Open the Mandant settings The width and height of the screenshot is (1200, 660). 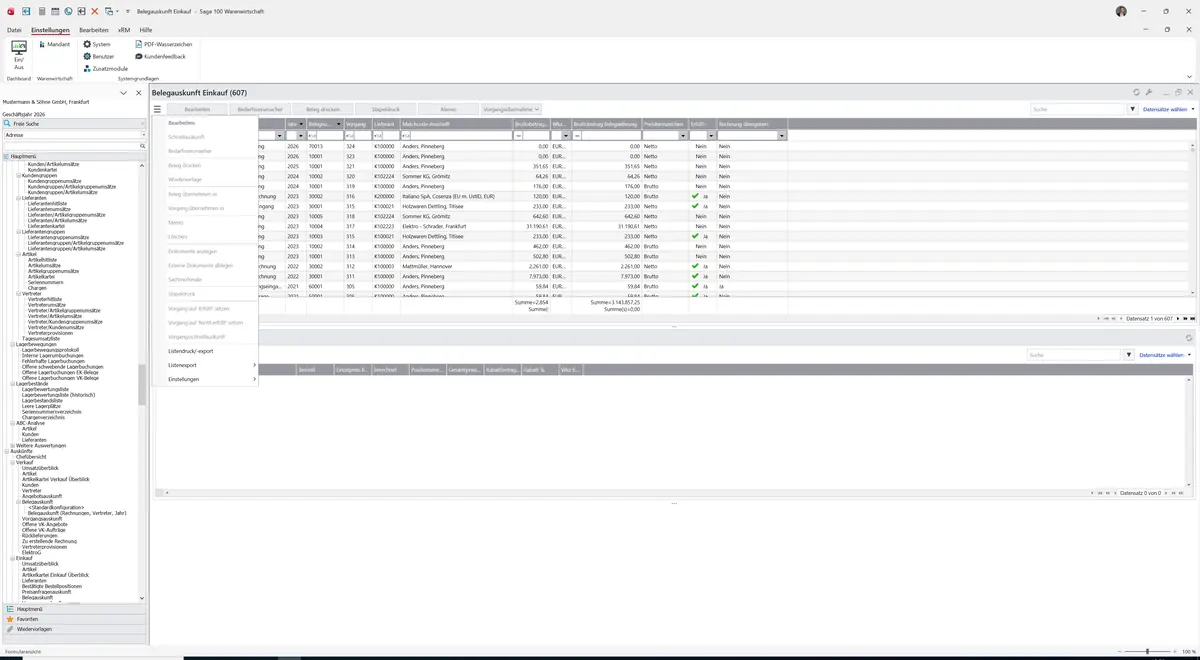54,44
